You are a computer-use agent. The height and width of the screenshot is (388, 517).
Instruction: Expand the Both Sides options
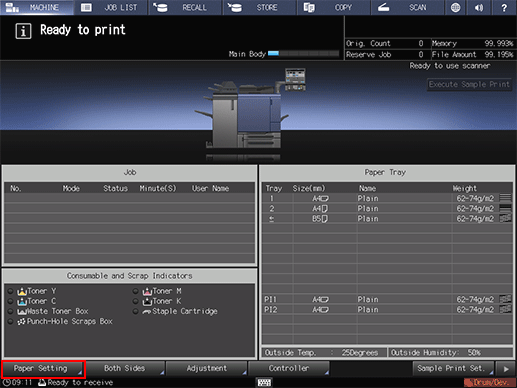pyautogui.click(x=125, y=369)
